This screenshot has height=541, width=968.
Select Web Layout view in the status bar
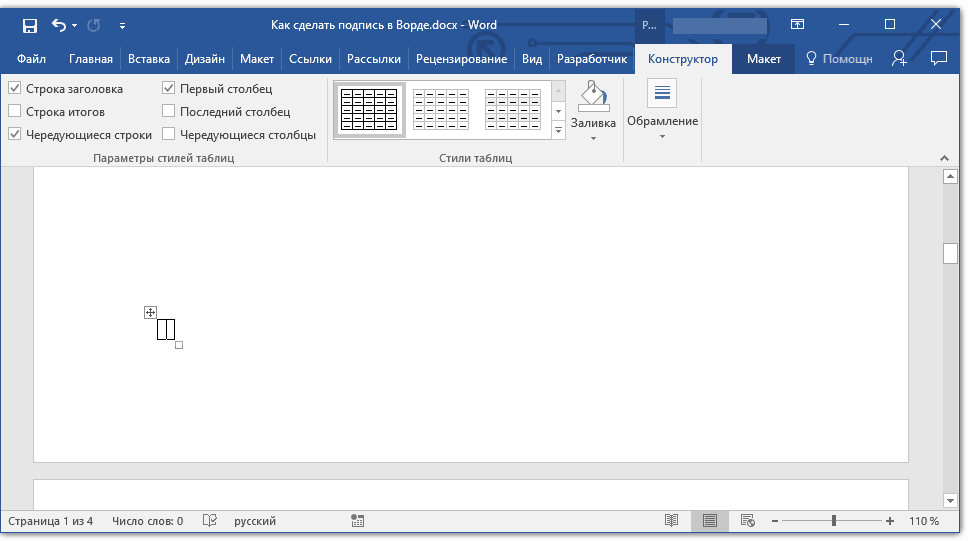pyautogui.click(x=748, y=521)
